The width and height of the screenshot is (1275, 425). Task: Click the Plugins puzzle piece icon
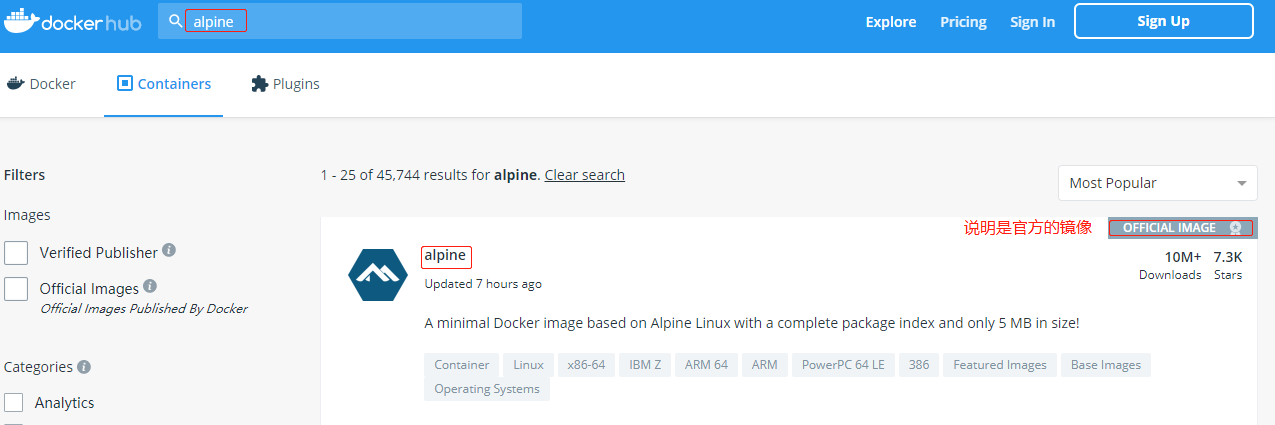260,84
